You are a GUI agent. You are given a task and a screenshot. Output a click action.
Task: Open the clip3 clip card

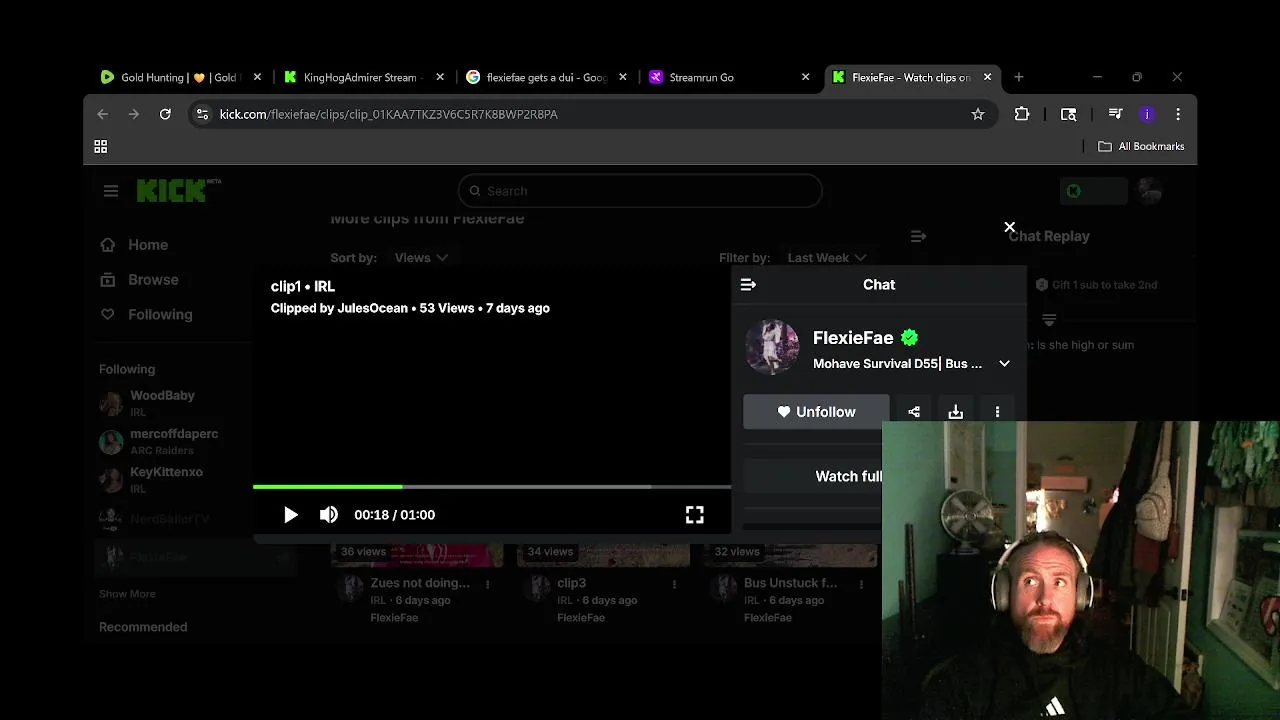coord(572,583)
